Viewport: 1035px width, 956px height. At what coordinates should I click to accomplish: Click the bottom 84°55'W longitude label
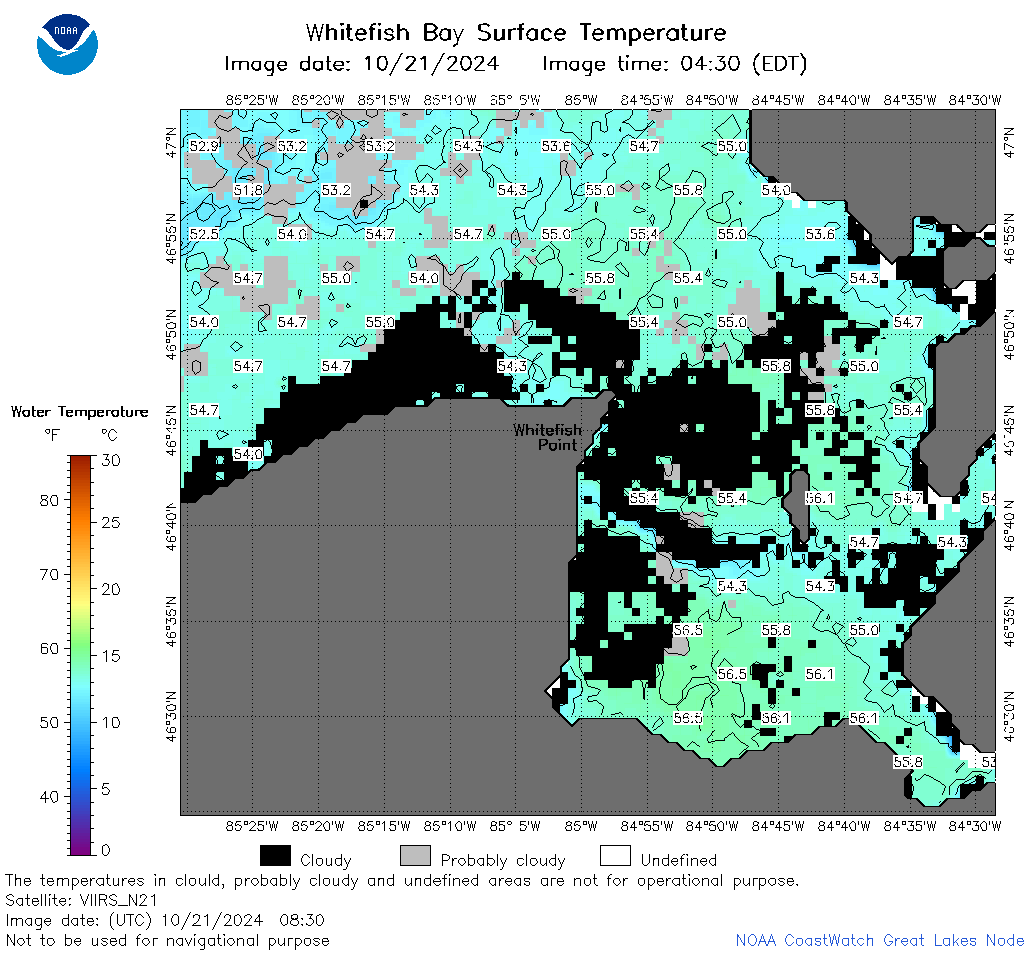click(647, 826)
